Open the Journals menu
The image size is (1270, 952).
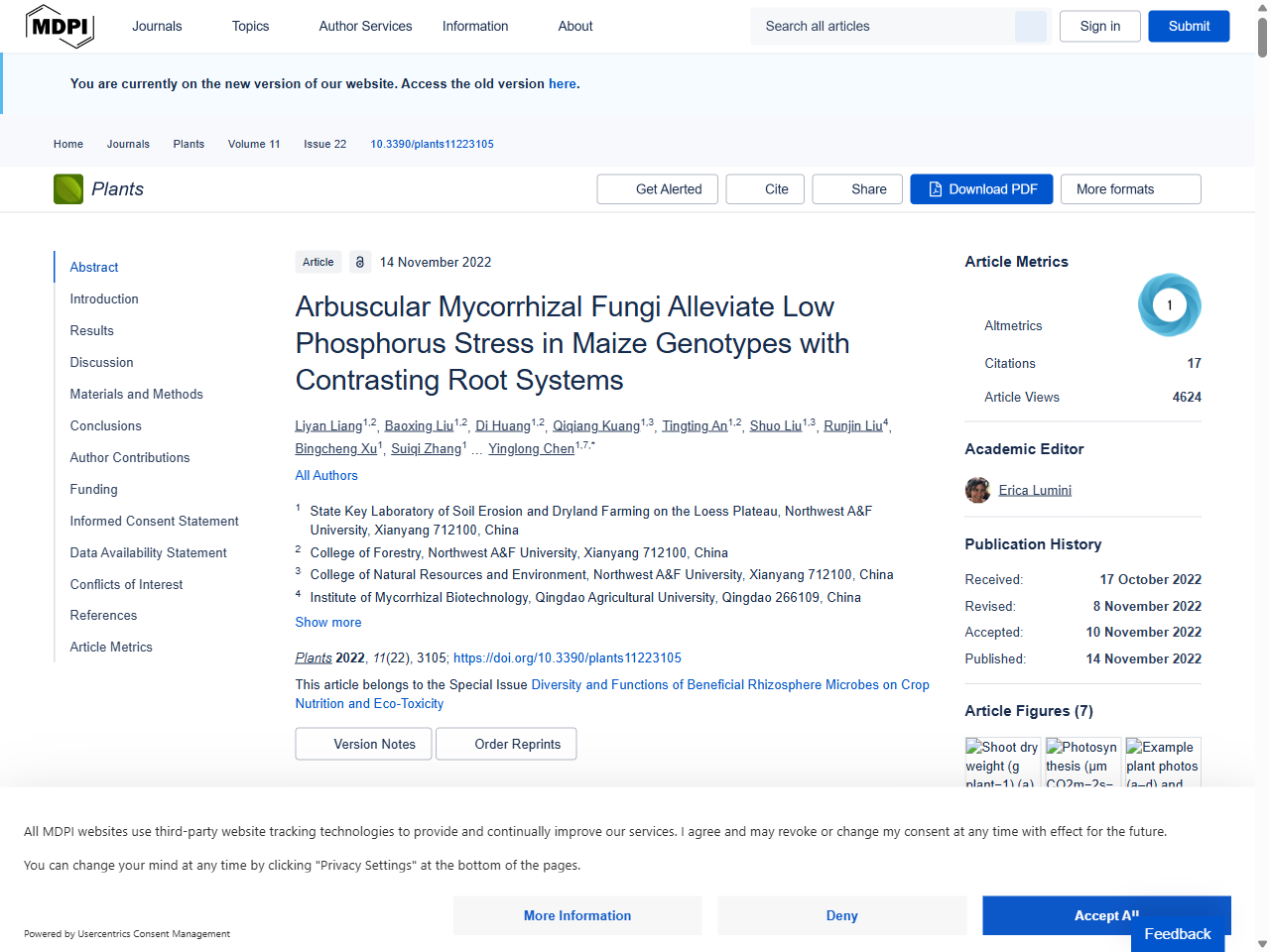click(156, 26)
